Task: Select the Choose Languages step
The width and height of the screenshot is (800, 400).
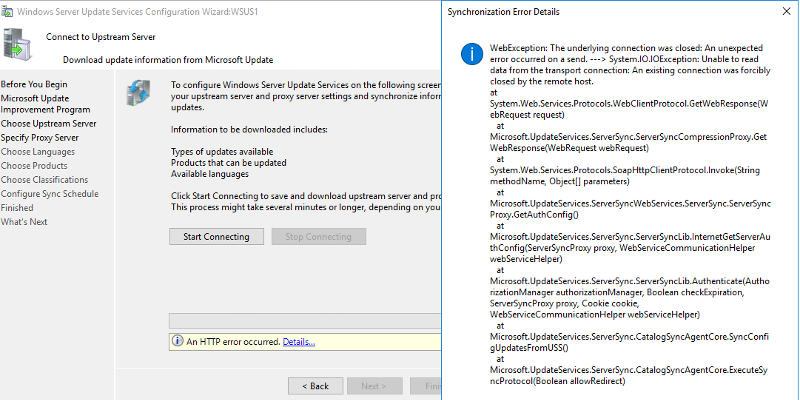Action: [x=38, y=152]
